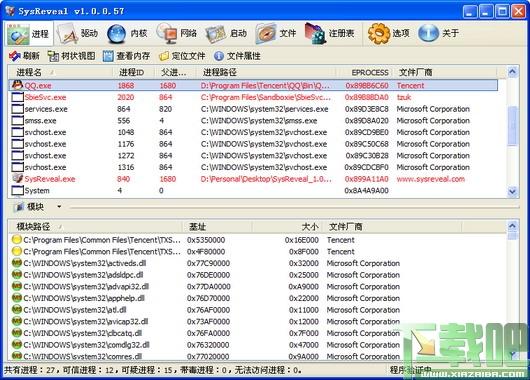Click the MS icon beside atl.dll

tap(17, 309)
